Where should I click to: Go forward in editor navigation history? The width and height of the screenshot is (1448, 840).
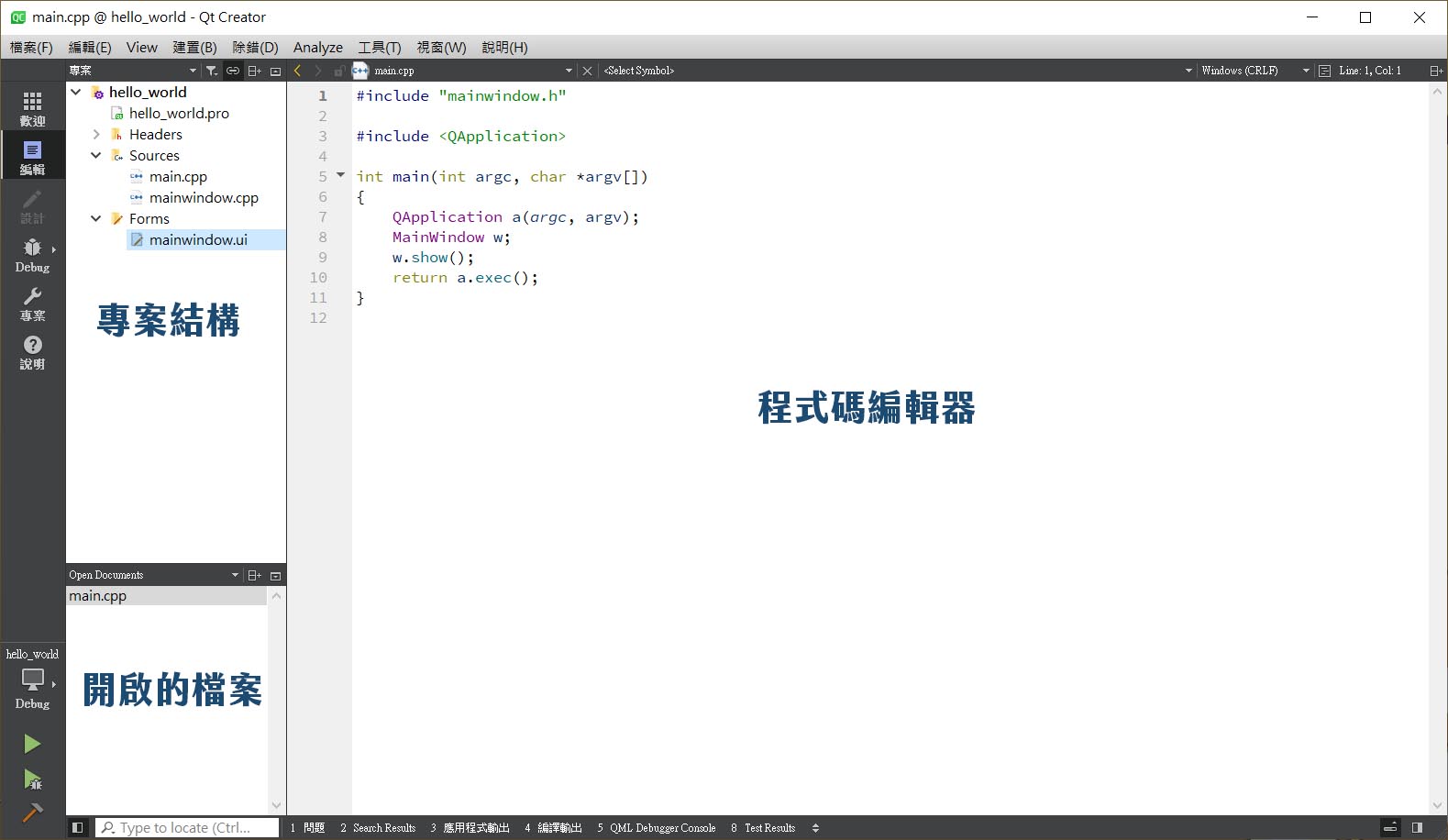(318, 71)
